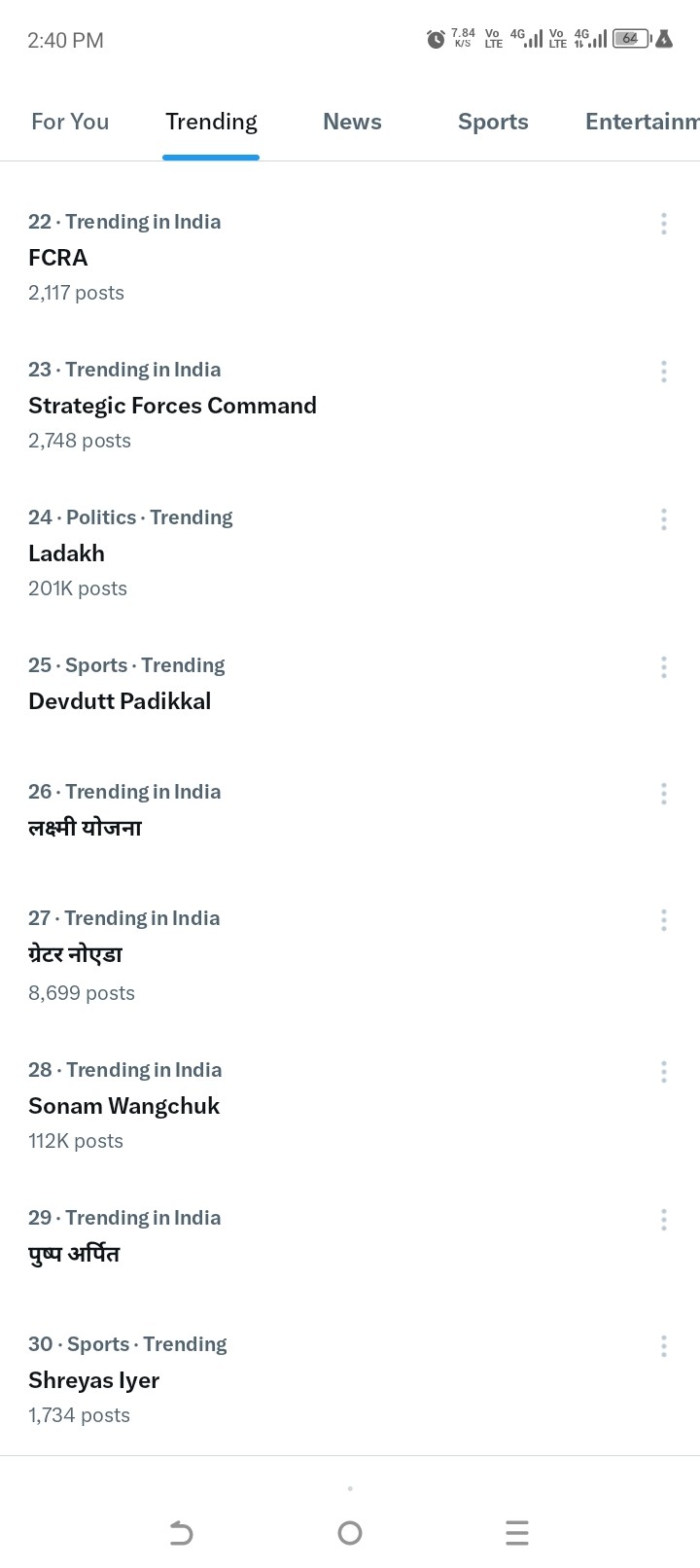Open more options for Strategic Forces Command
Screen dimensions: 700x1568
click(x=664, y=372)
